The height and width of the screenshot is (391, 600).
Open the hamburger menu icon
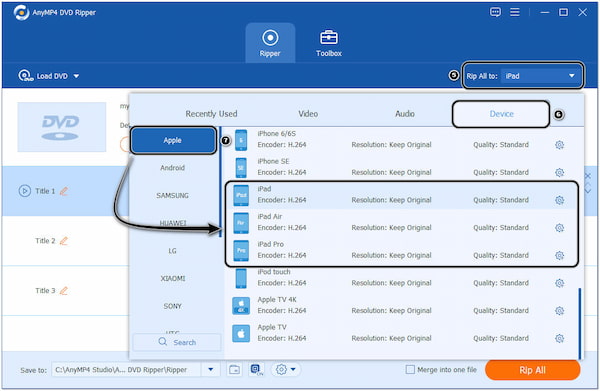click(515, 12)
